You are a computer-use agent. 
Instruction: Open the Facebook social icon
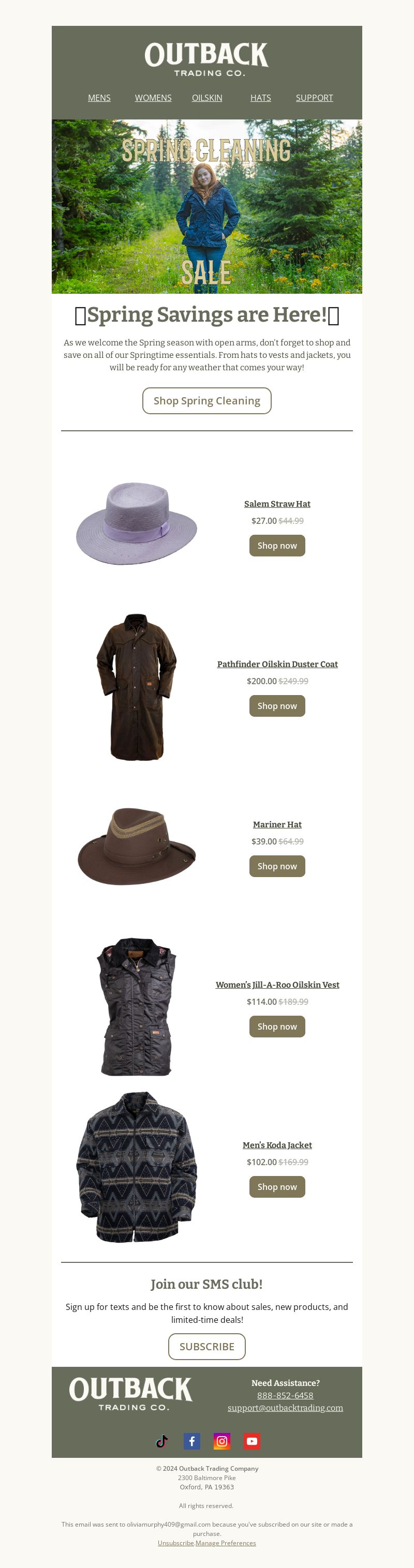pos(192,1441)
